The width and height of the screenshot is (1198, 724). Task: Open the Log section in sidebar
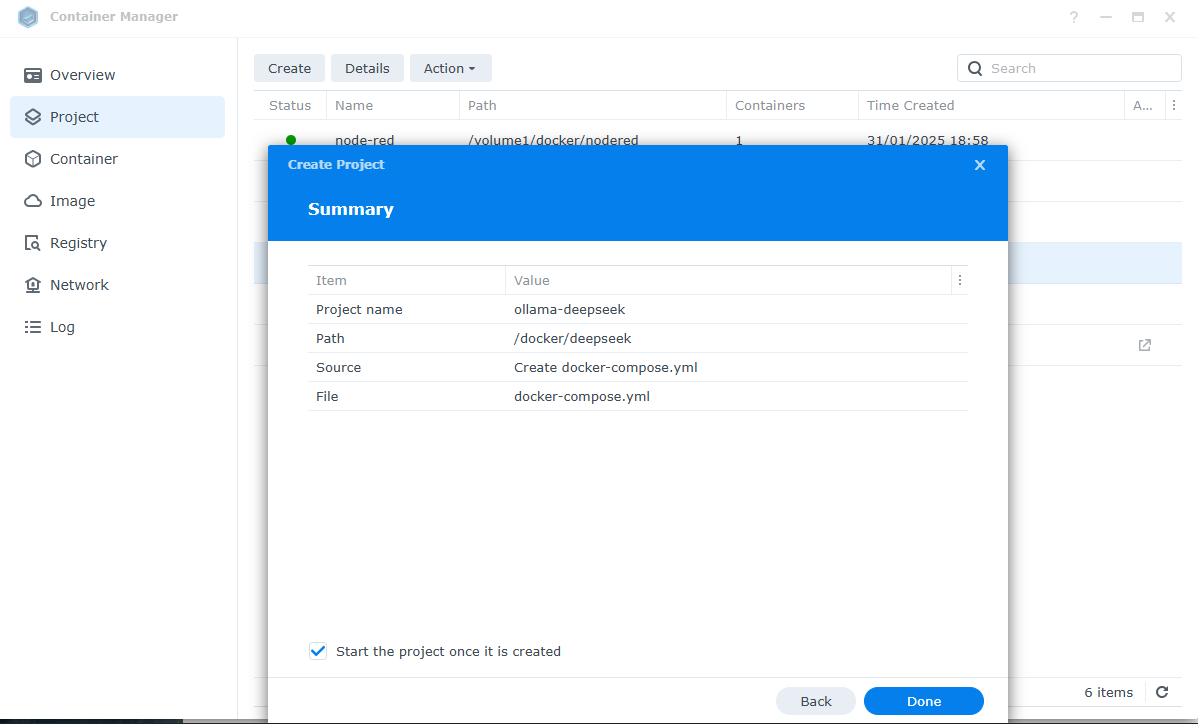click(117, 327)
